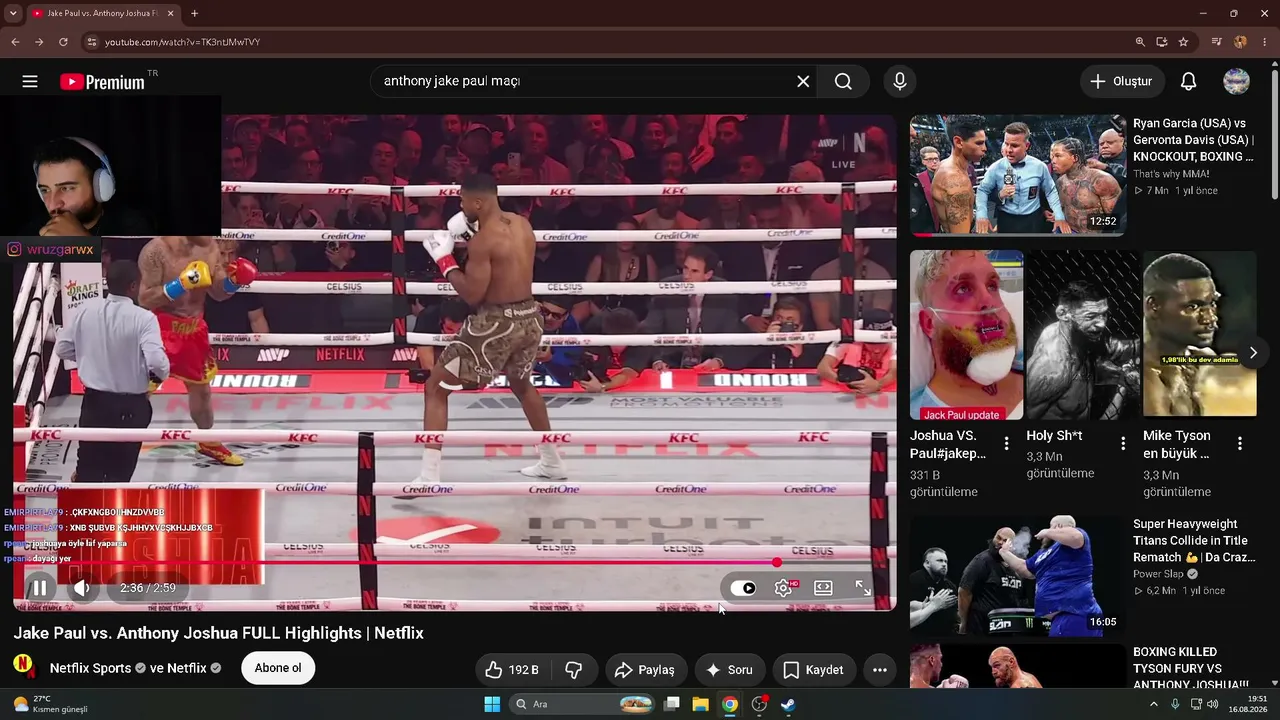
Task: Open the Netflix Sports channel avatar
Action: (x=23, y=667)
